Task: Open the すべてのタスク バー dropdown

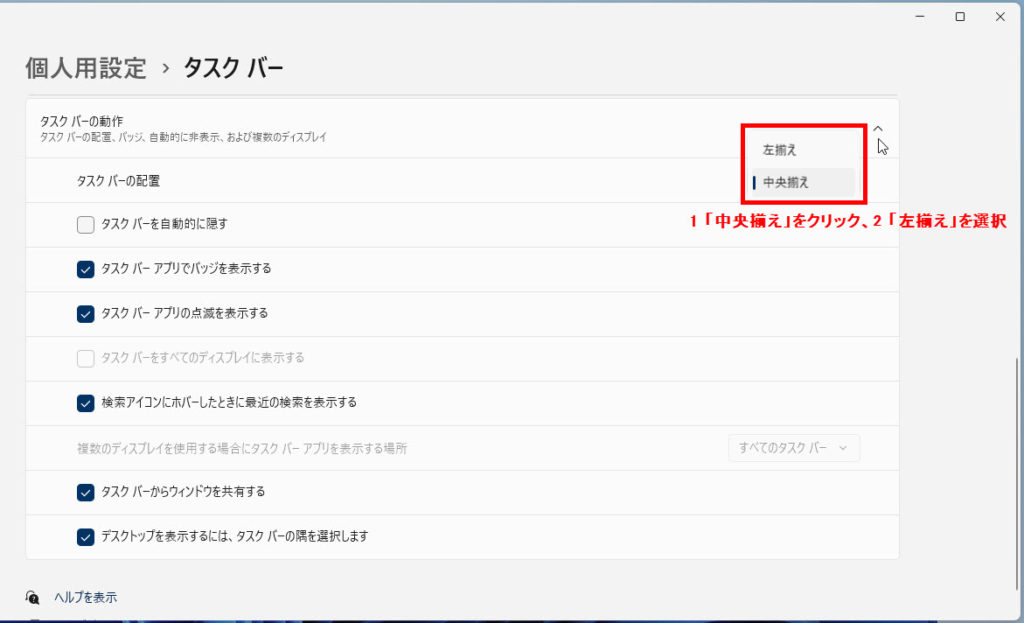Action: pyautogui.click(x=793, y=448)
